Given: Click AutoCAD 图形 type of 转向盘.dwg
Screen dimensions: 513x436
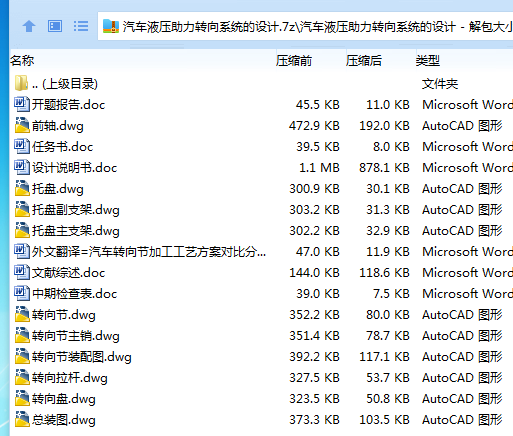Looking at the screenshot, I should 462,399.
